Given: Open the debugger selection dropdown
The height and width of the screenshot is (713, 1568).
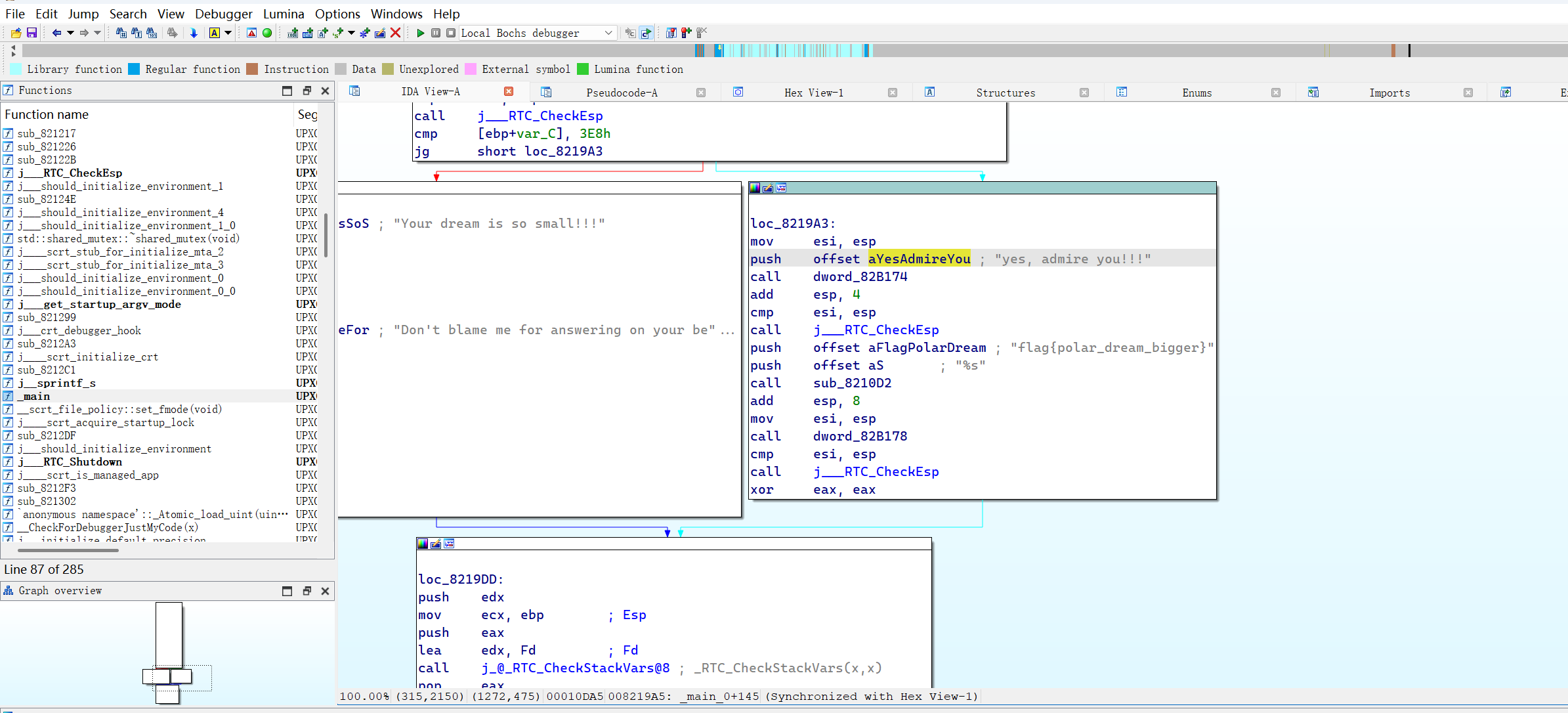Looking at the screenshot, I should tap(608, 33).
